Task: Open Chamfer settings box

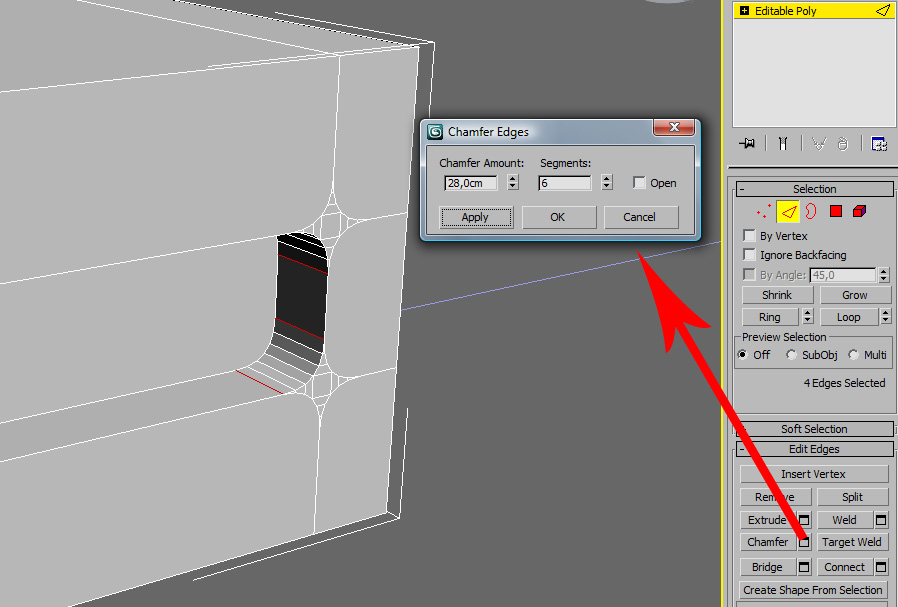Action: [x=804, y=542]
